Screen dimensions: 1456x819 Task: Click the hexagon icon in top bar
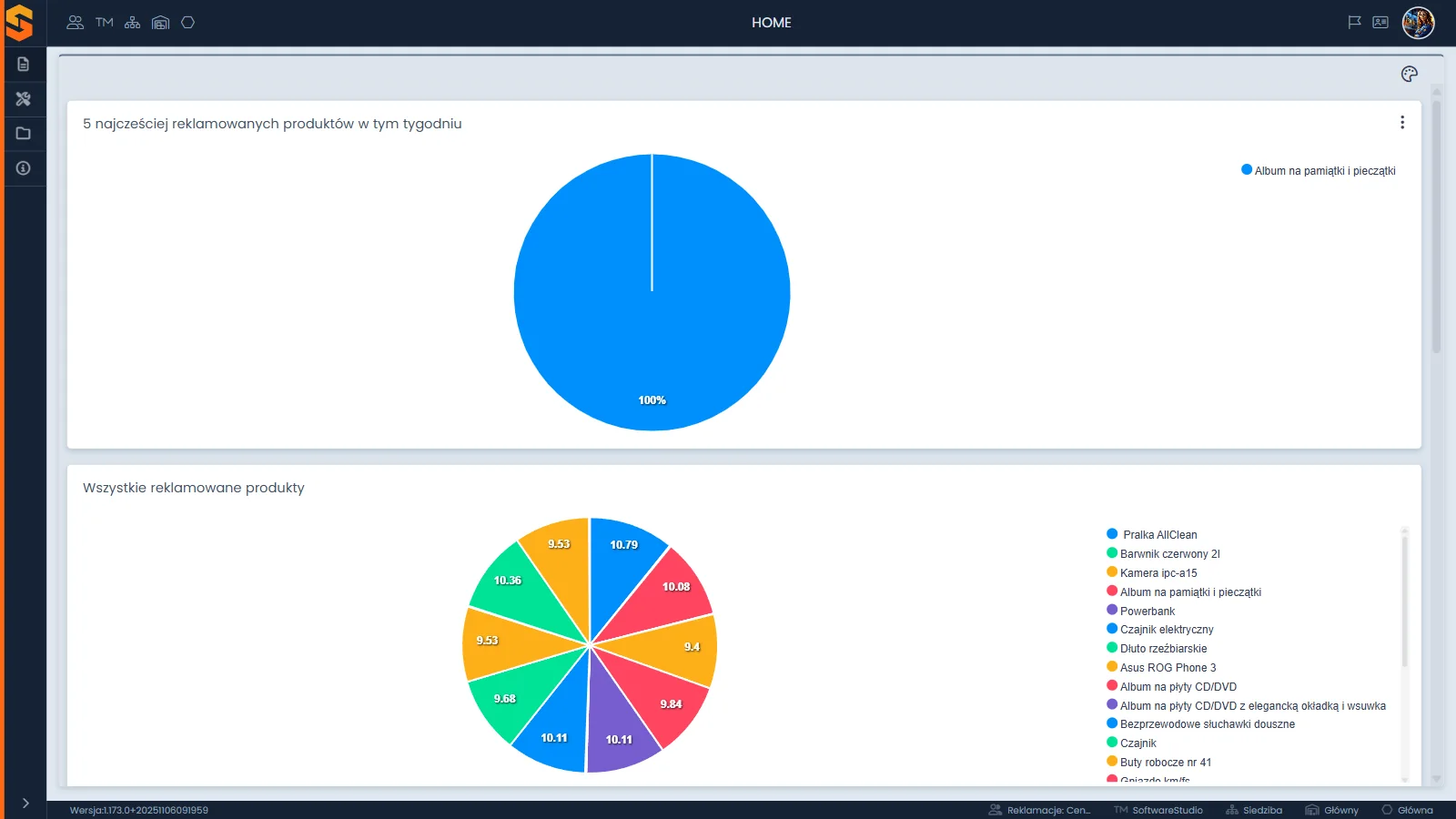pyautogui.click(x=188, y=23)
